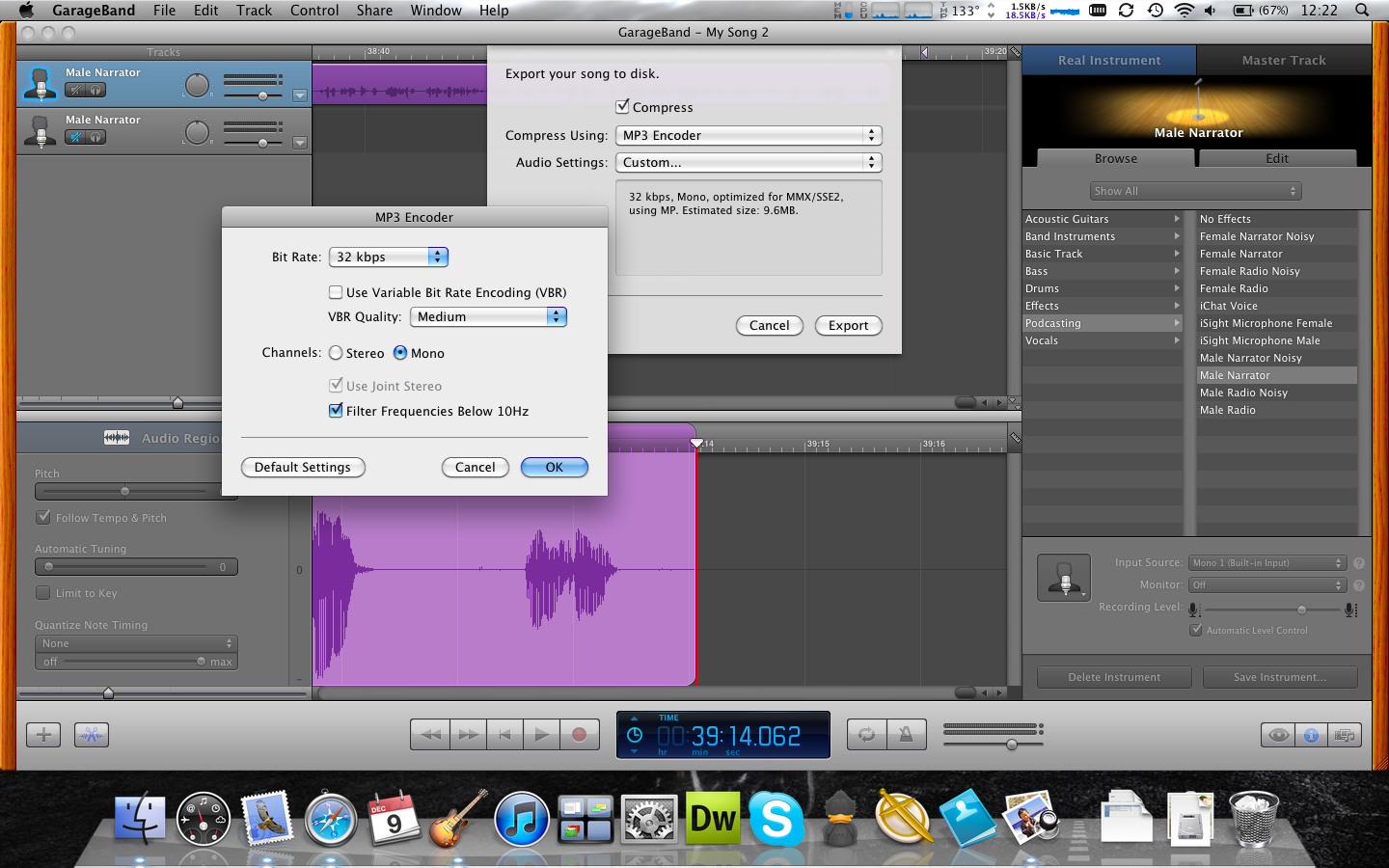Select the Browse tab in Track Info

pos(1116,158)
